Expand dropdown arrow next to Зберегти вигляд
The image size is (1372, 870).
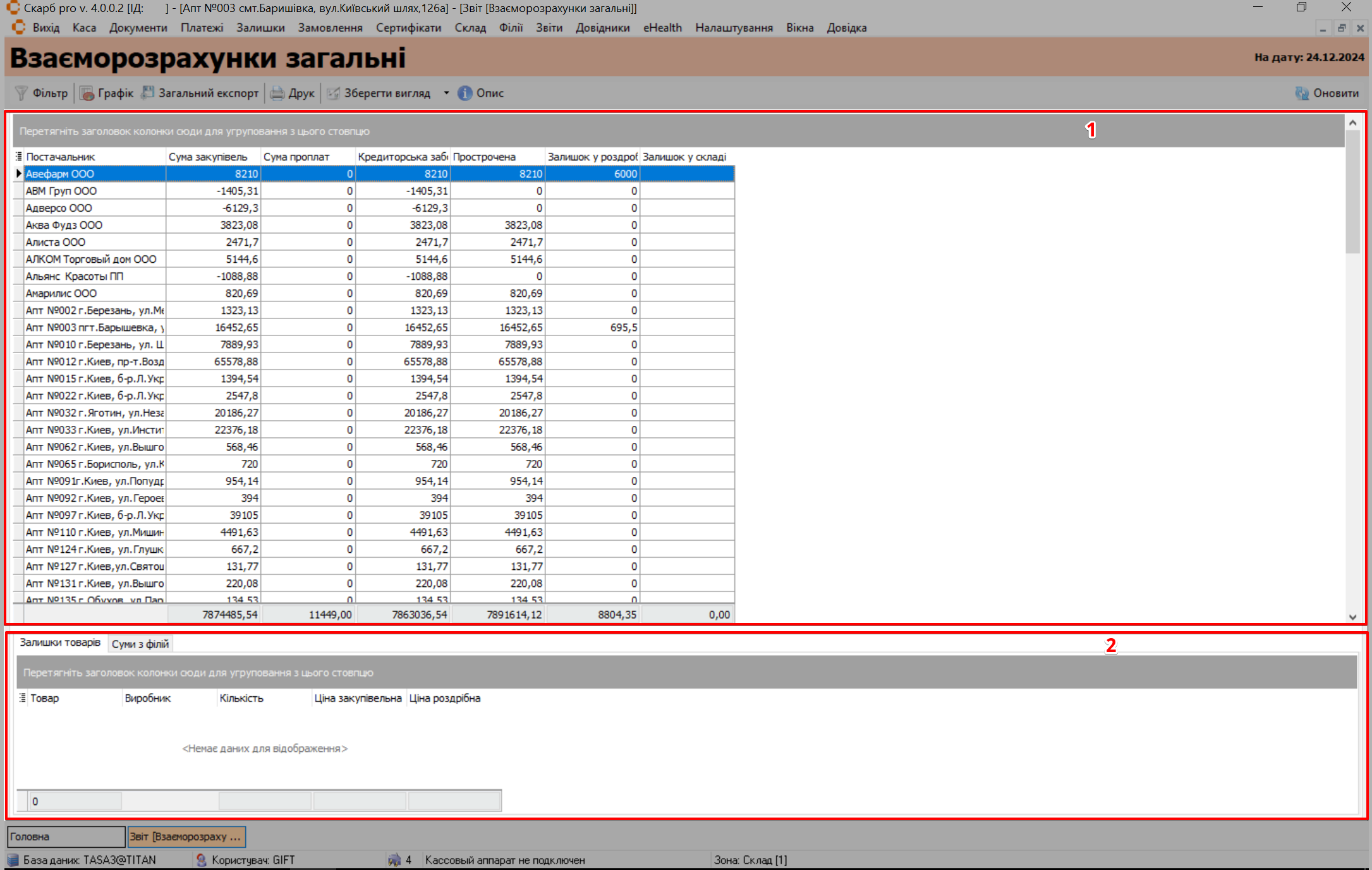click(x=446, y=94)
